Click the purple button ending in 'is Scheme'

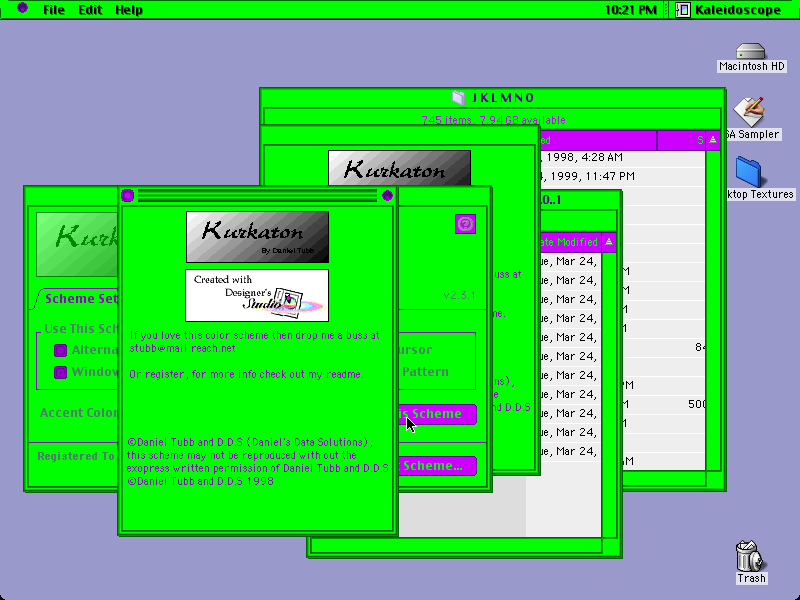(437, 414)
